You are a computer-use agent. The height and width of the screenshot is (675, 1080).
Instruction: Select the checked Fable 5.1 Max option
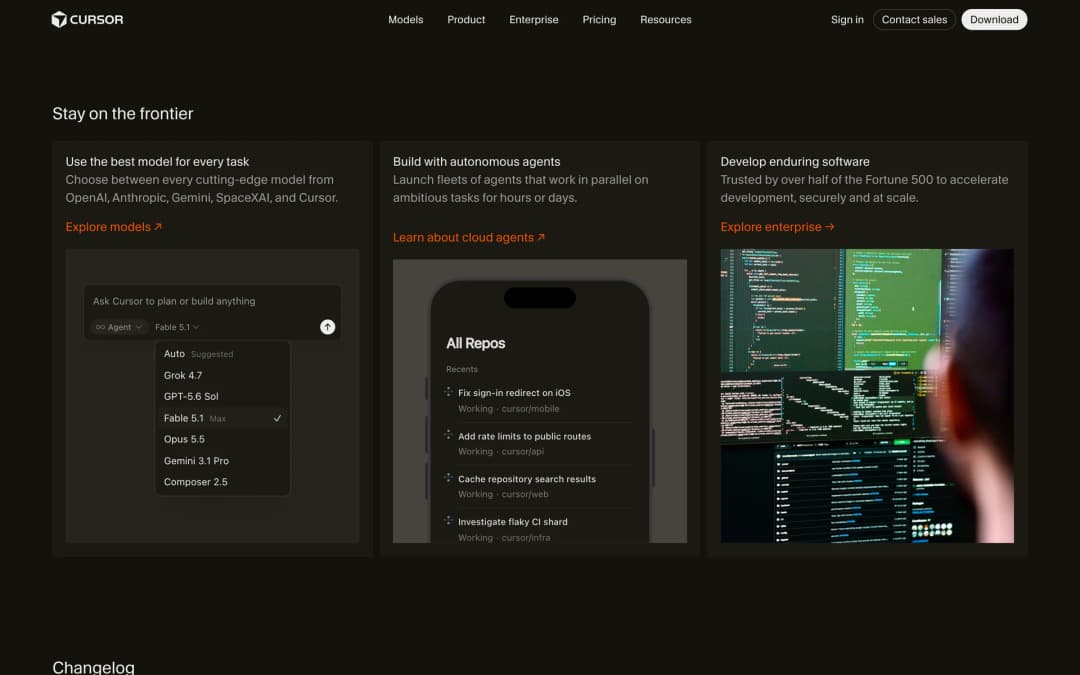222,418
